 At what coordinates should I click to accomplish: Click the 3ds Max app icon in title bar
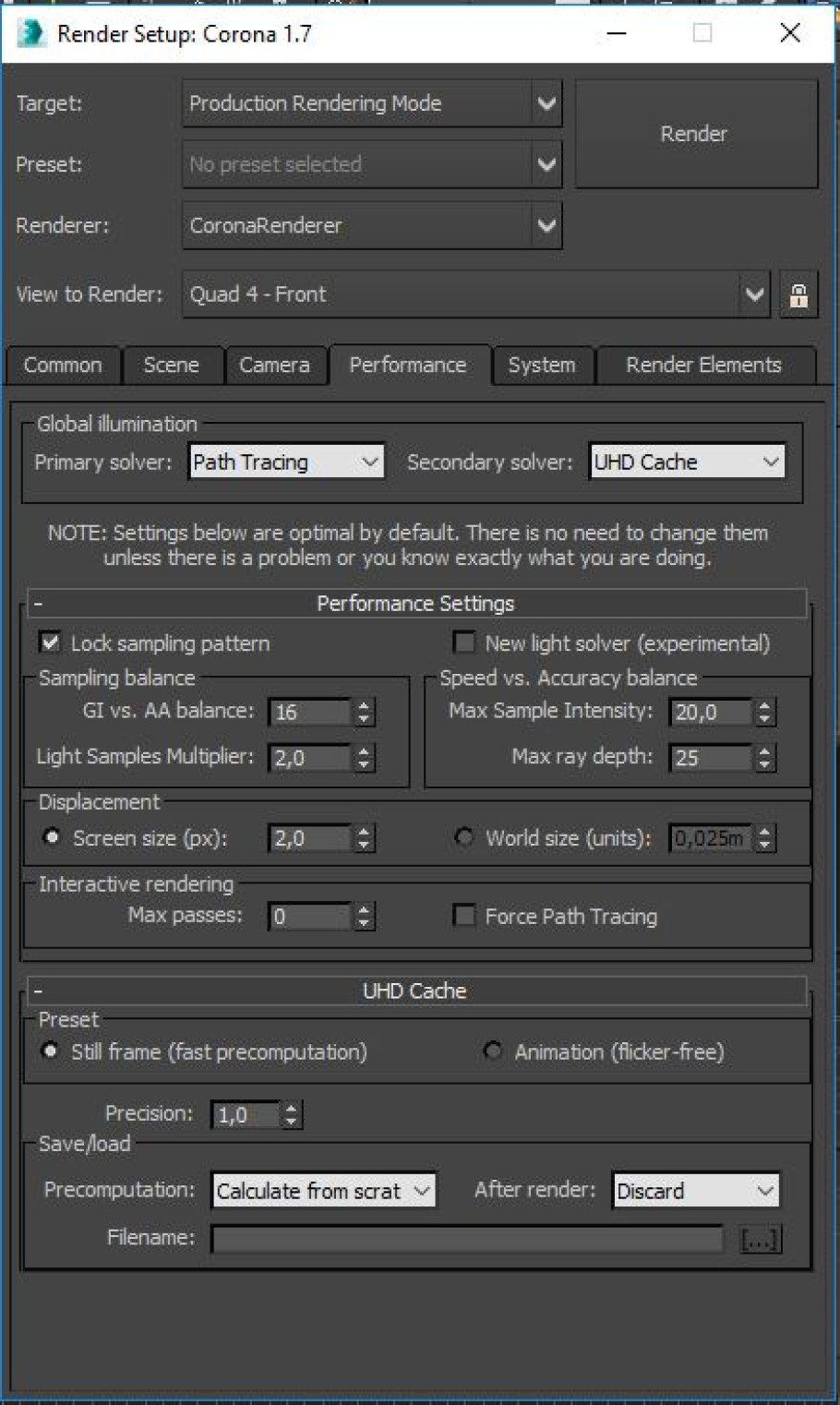[30, 33]
